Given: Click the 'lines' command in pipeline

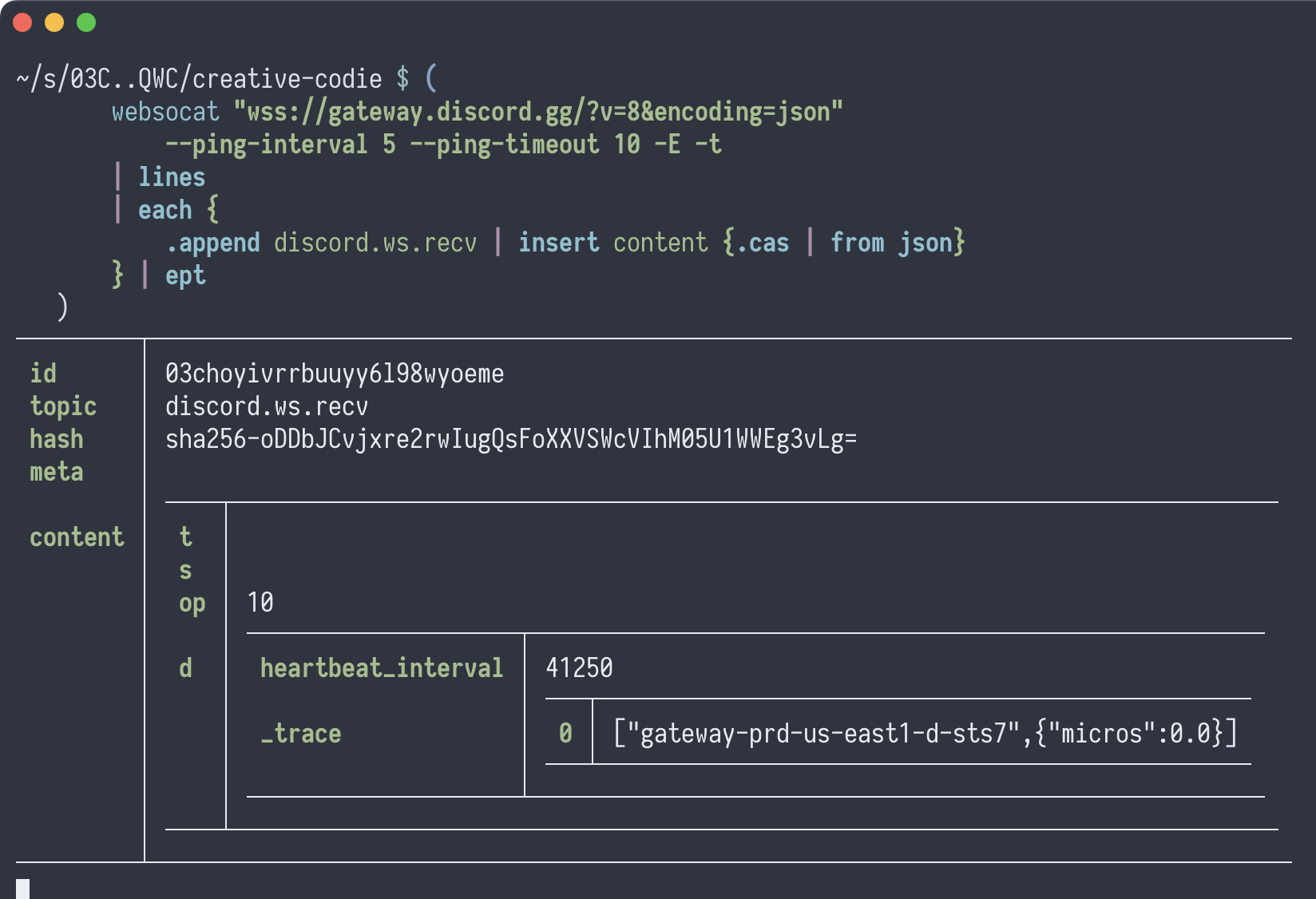Looking at the screenshot, I should point(172,177).
